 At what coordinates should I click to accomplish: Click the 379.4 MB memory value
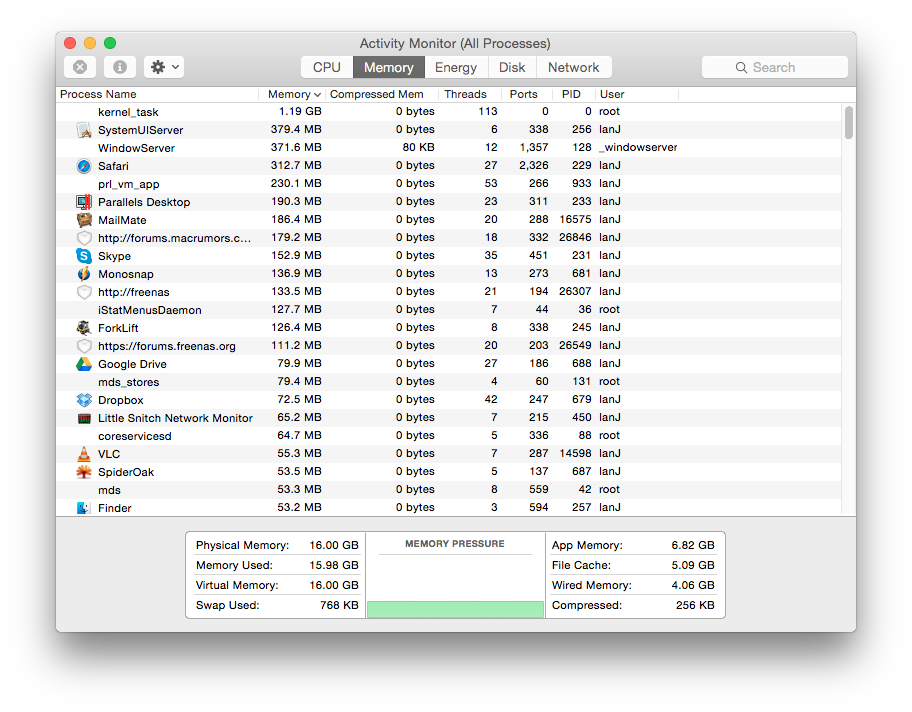tap(296, 129)
